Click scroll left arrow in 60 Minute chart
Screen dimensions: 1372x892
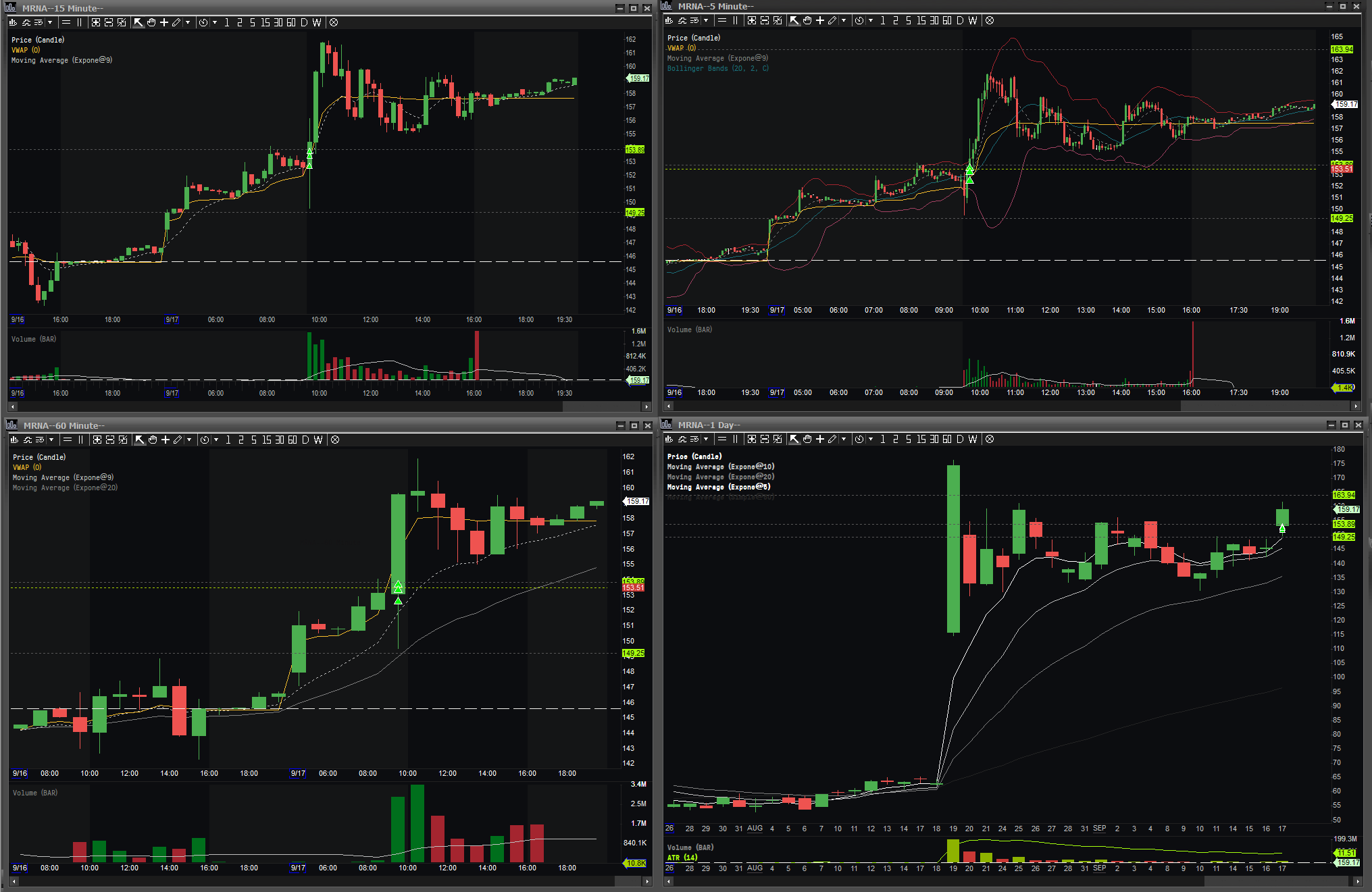pos(14,881)
